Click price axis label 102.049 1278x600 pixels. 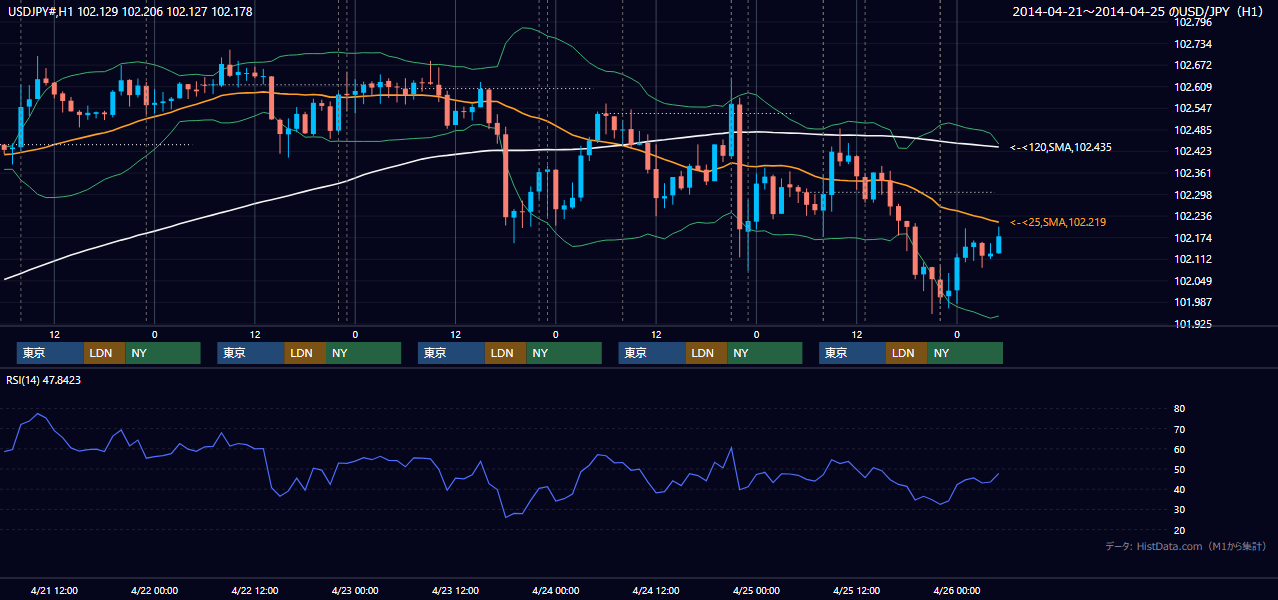[1193, 281]
